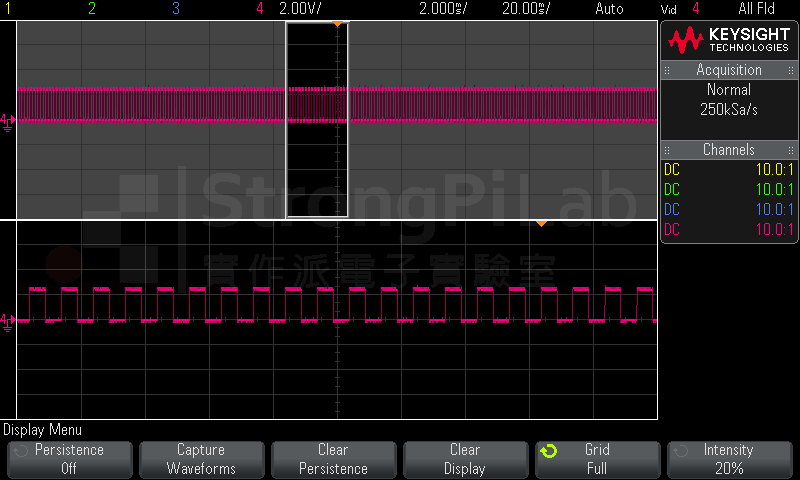Click the white zoom window box in overview

pyautogui.click(x=317, y=120)
